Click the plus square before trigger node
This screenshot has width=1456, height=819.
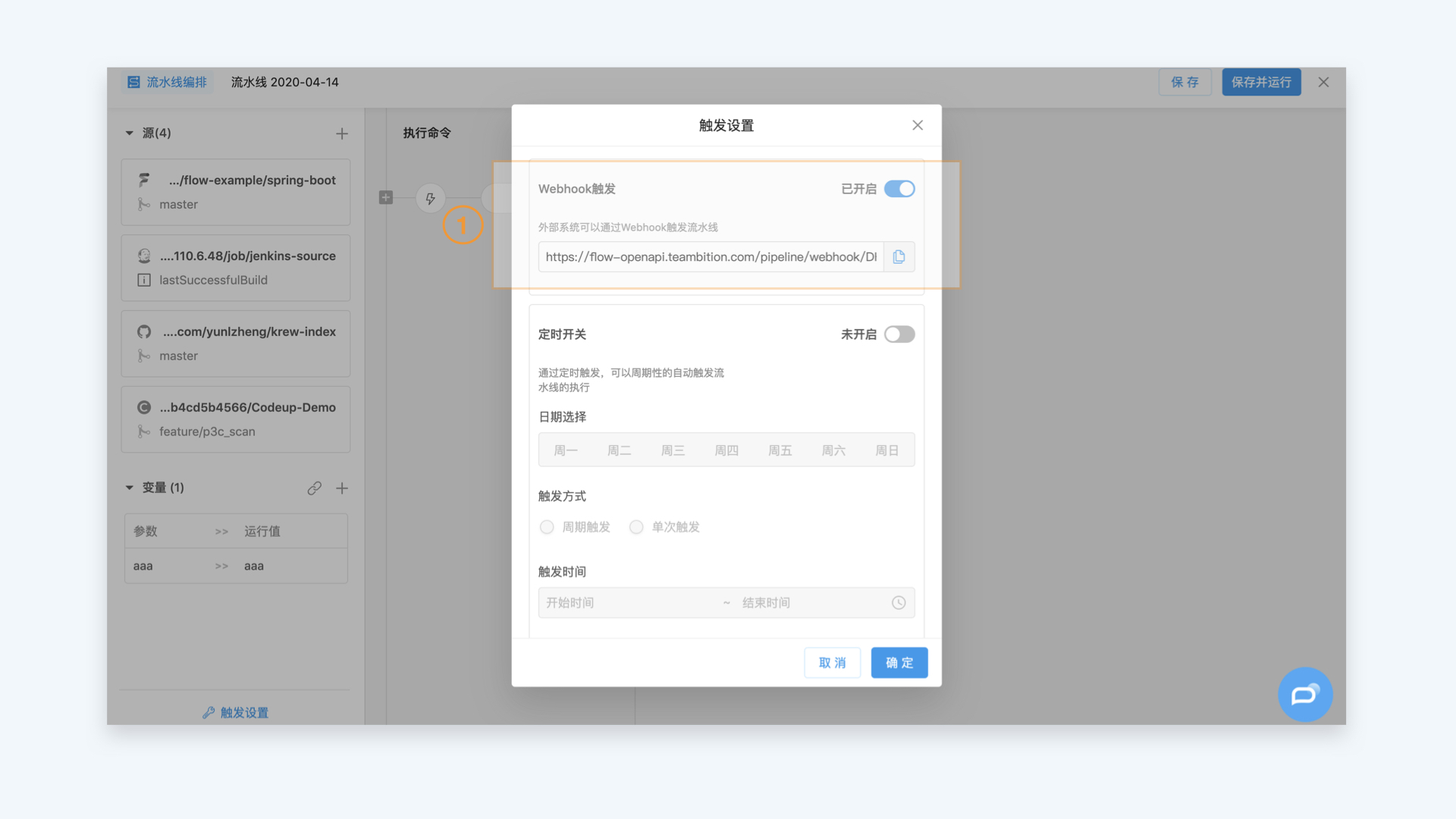(x=386, y=198)
